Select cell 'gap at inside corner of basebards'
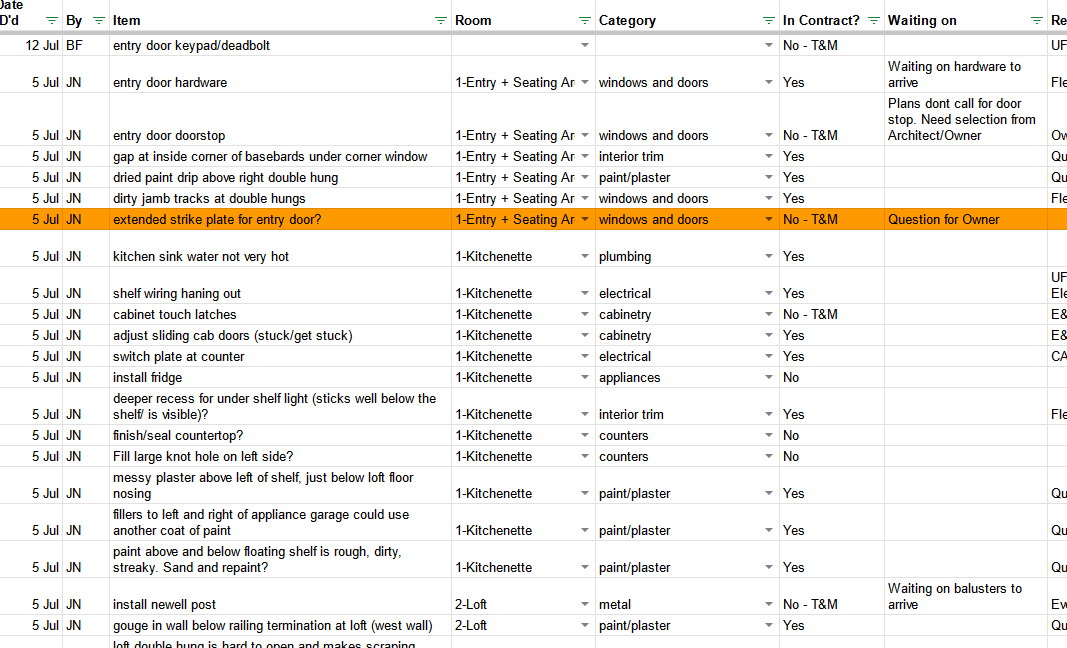 point(280,157)
